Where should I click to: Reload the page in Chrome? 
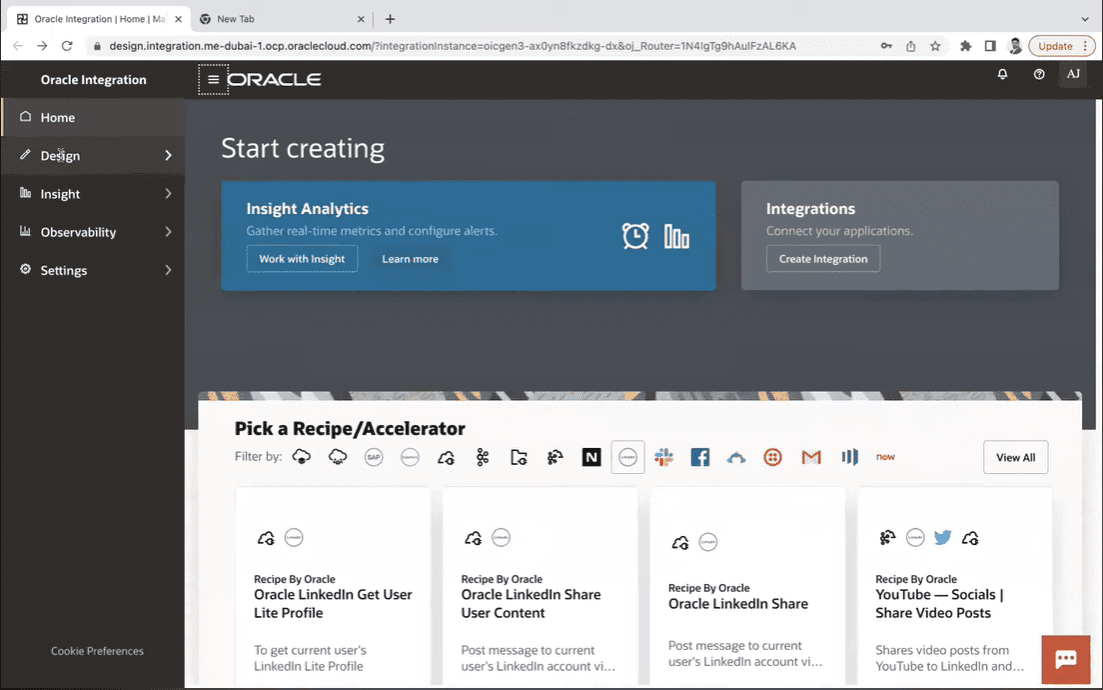[67, 46]
